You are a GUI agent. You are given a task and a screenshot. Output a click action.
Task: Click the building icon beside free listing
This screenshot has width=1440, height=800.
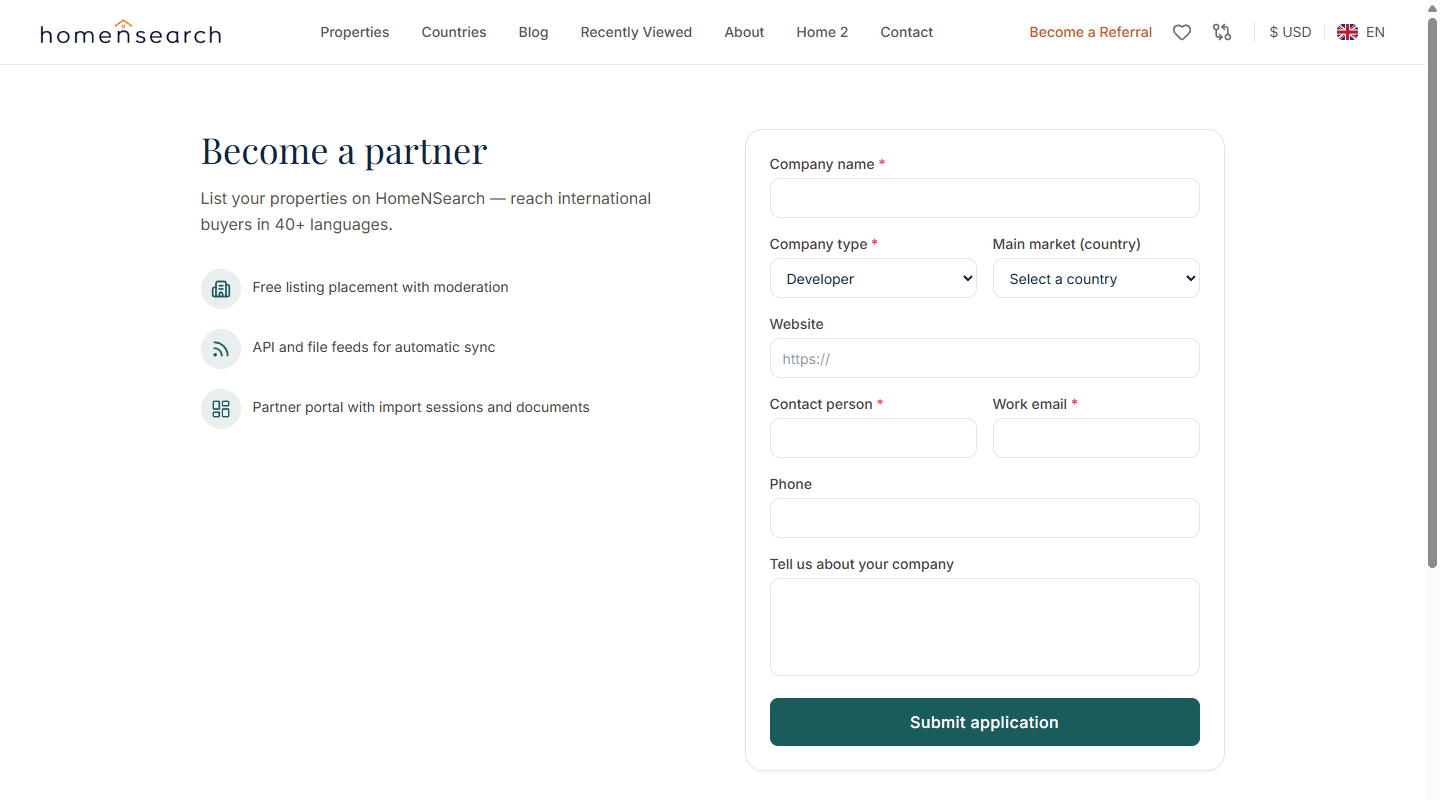(x=221, y=289)
